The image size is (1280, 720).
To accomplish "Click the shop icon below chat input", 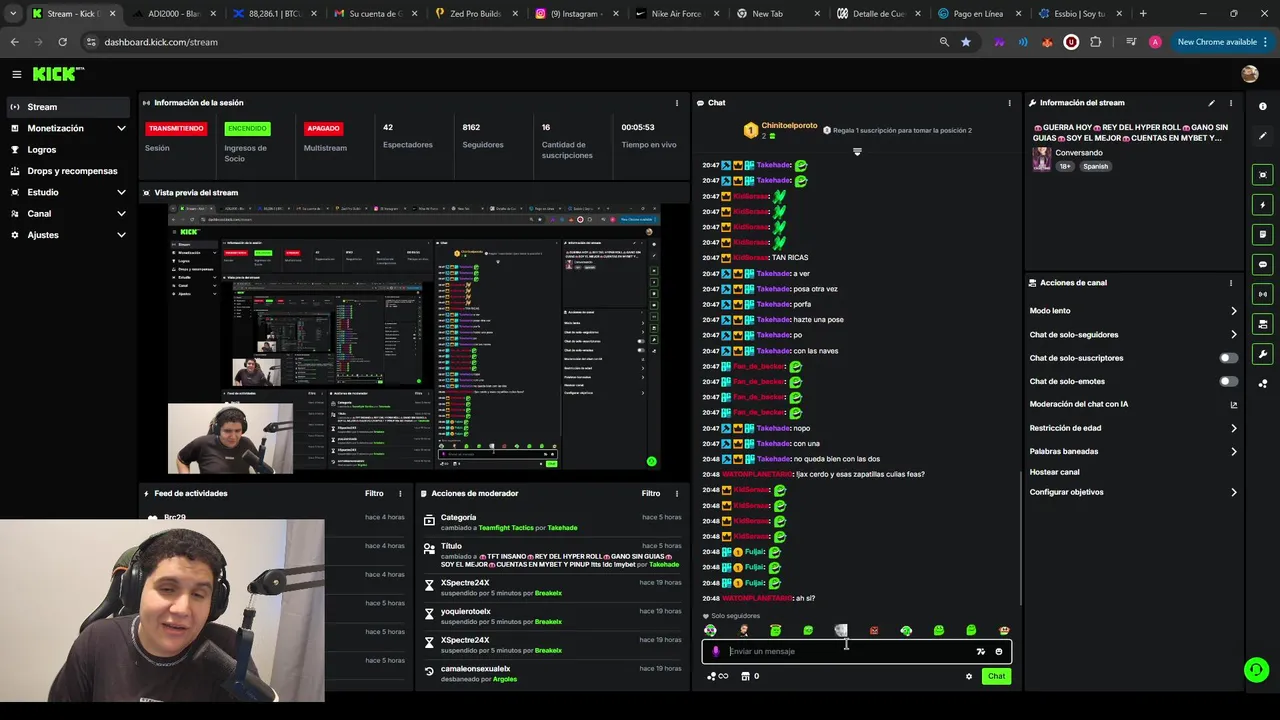I will click(745, 676).
